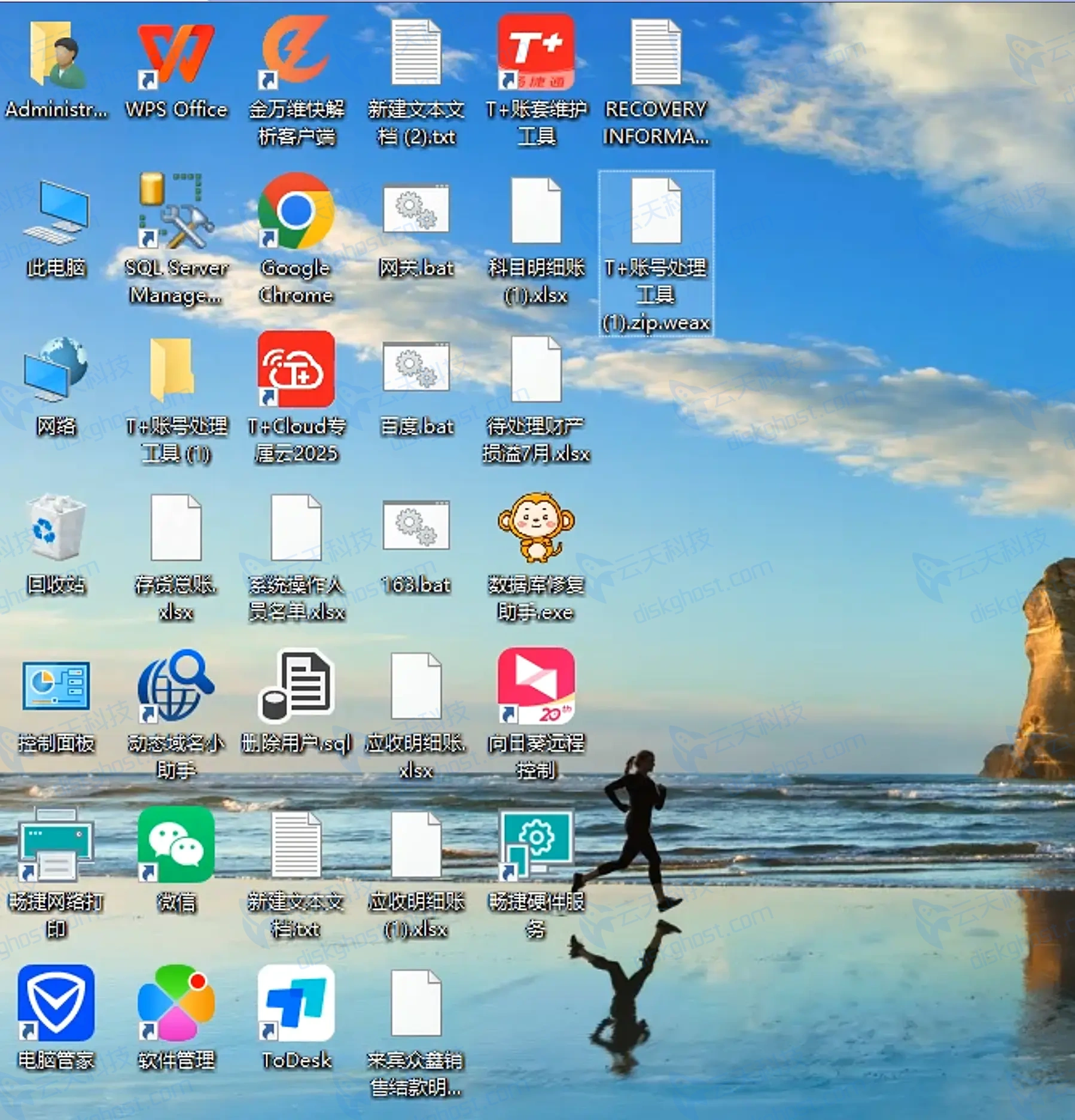Screen dimensions: 1075x1120
Task: Launch T+Cloud专属云2025 shortcut
Action: [296, 369]
